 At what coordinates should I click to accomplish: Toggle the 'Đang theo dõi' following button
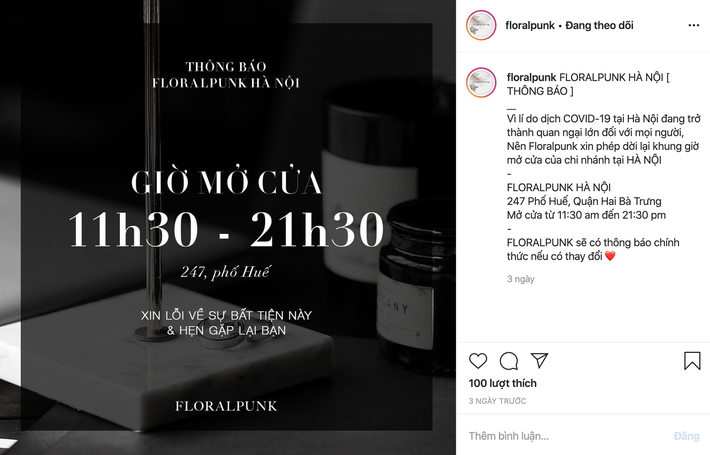click(599, 25)
